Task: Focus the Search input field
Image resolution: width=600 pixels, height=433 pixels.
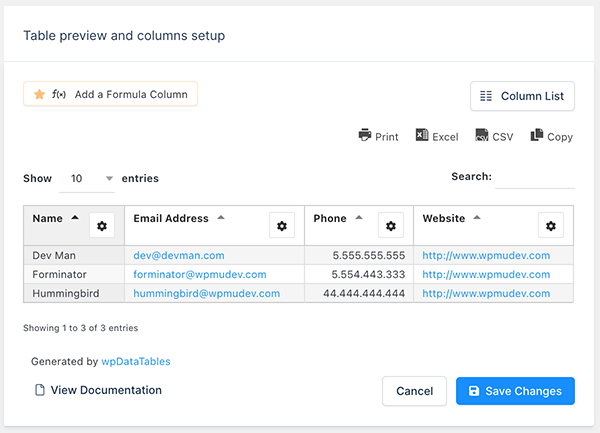Action: click(535, 178)
